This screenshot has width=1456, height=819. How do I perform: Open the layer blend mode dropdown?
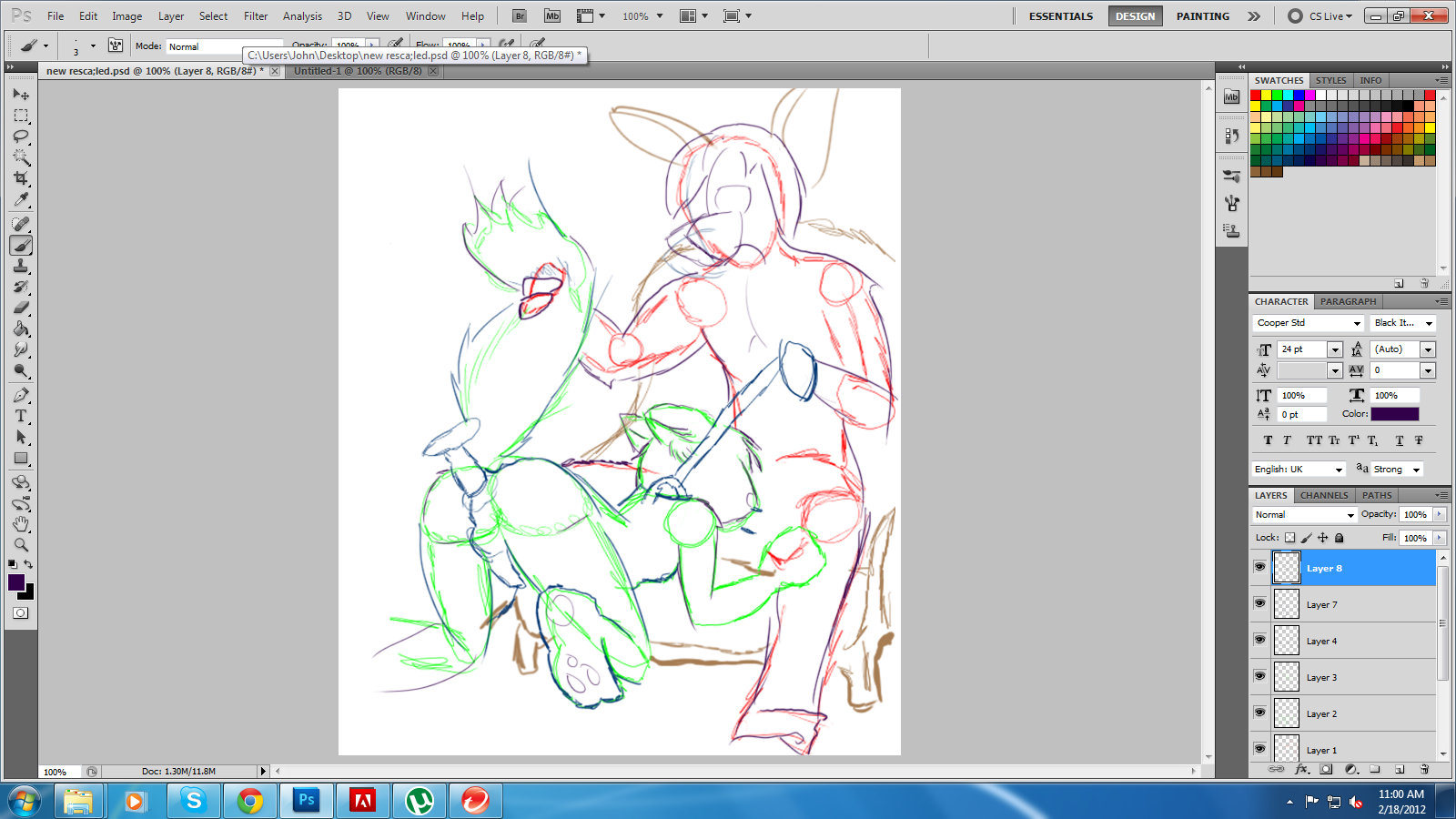pyautogui.click(x=1305, y=515)
